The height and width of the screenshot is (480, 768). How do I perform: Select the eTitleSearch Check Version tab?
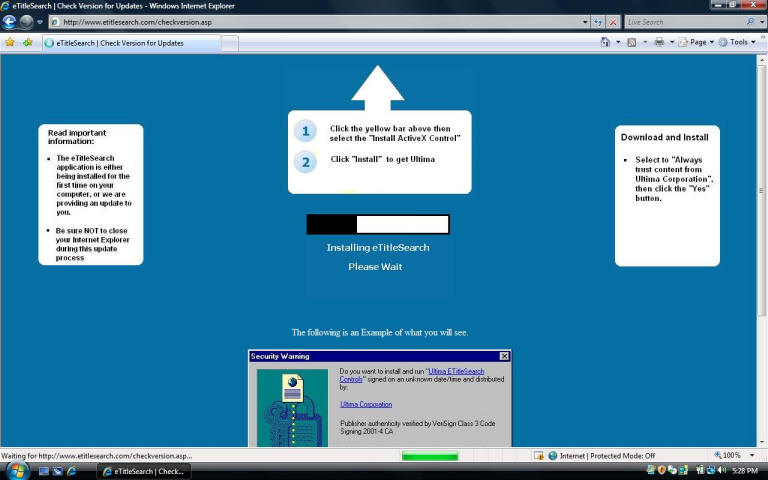click(131, 43)
